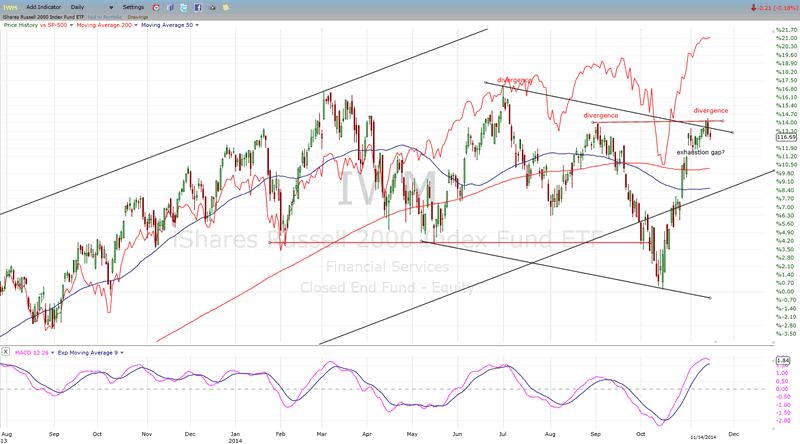Screen dimensions: 800x444
Task: Expand the vs SP-500 dropdown arrow
Action: click(x=71, y=25)
